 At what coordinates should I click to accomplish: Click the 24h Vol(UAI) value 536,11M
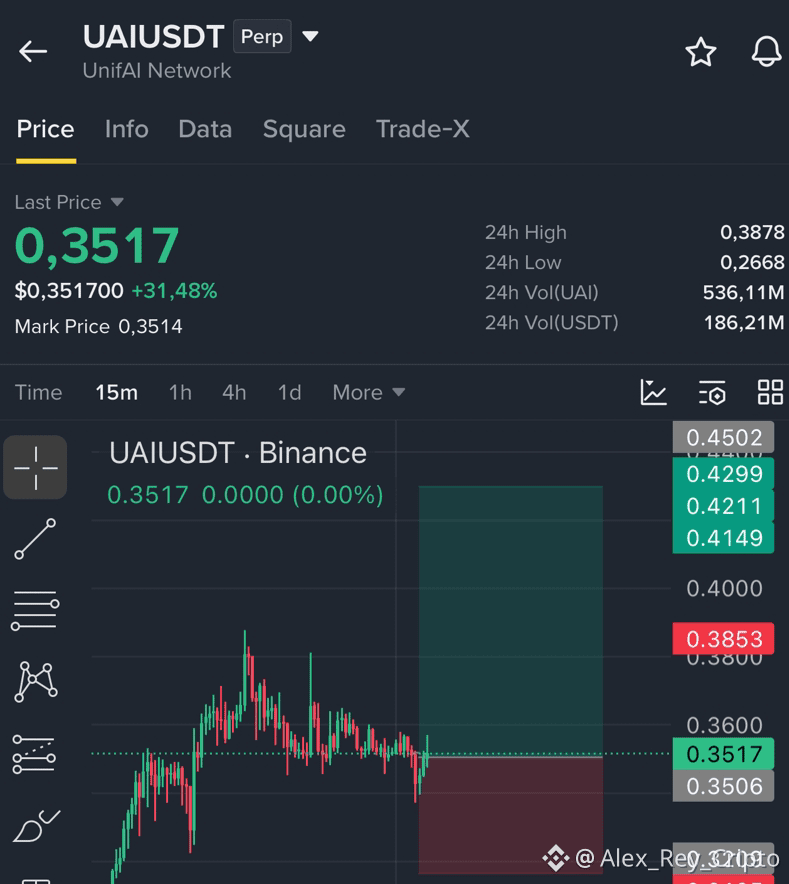pyautogui.click(x=743, y=293)
